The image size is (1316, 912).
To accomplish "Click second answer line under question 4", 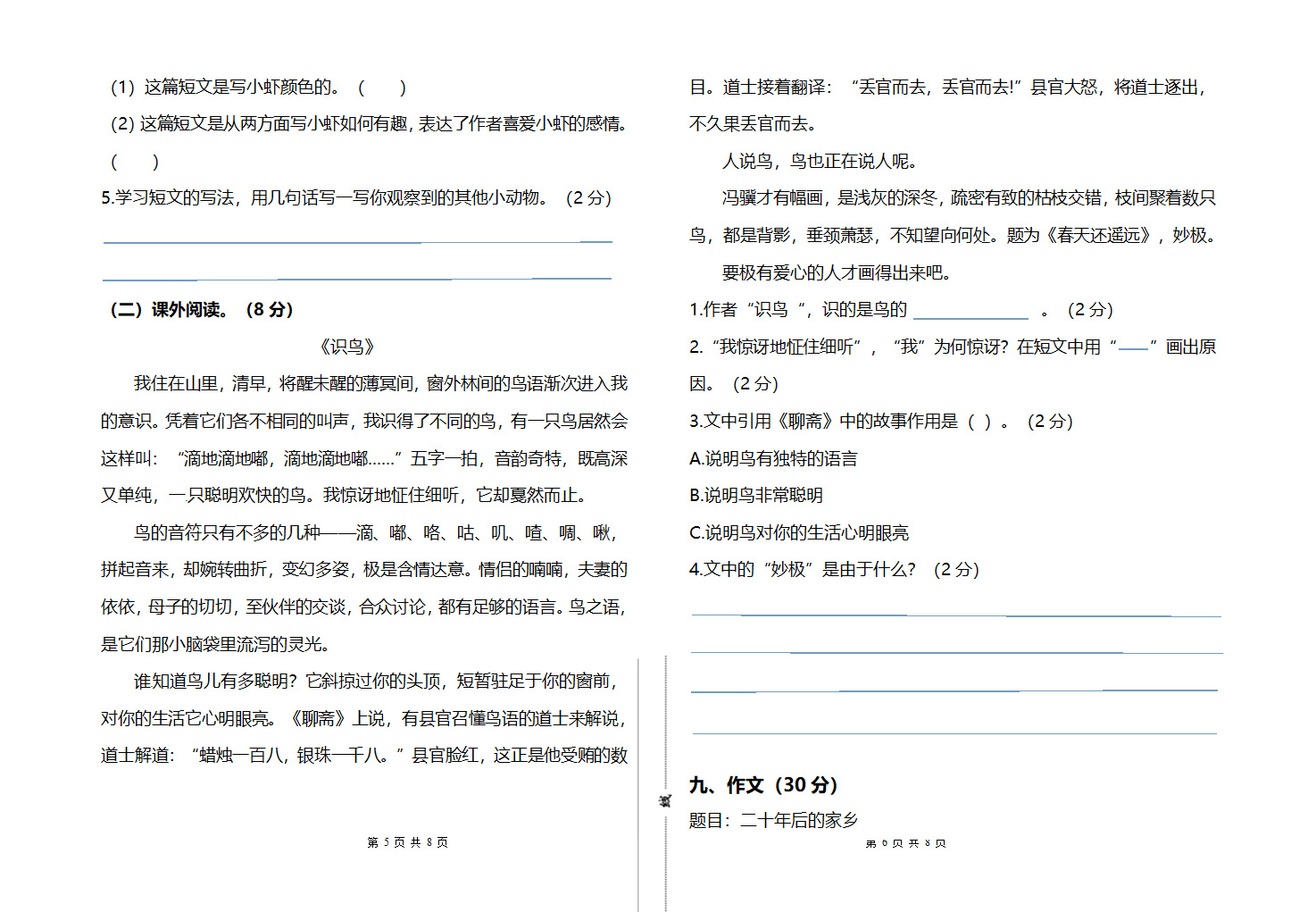I will 956,653.
